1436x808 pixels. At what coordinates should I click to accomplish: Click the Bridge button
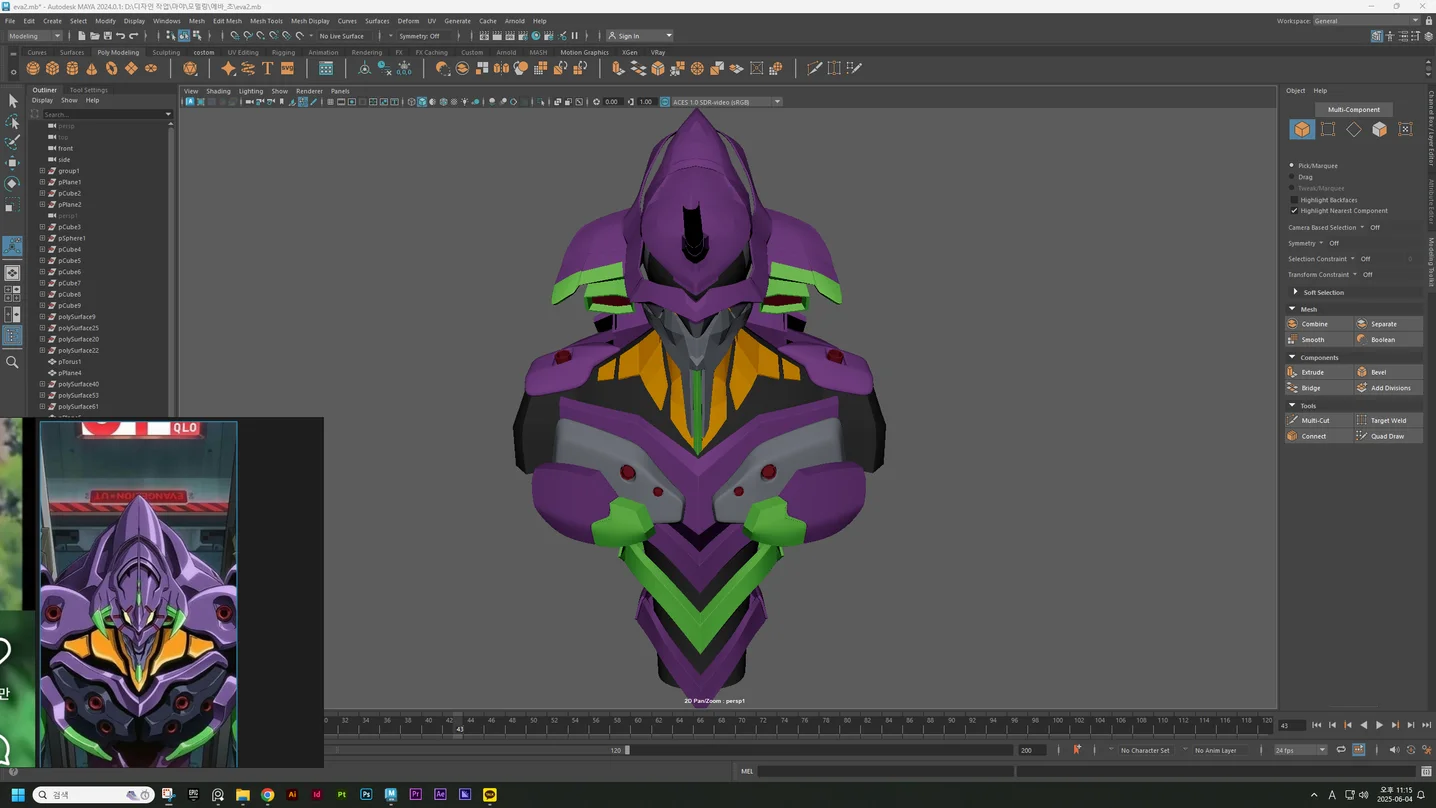click(x=1319, y=388)
